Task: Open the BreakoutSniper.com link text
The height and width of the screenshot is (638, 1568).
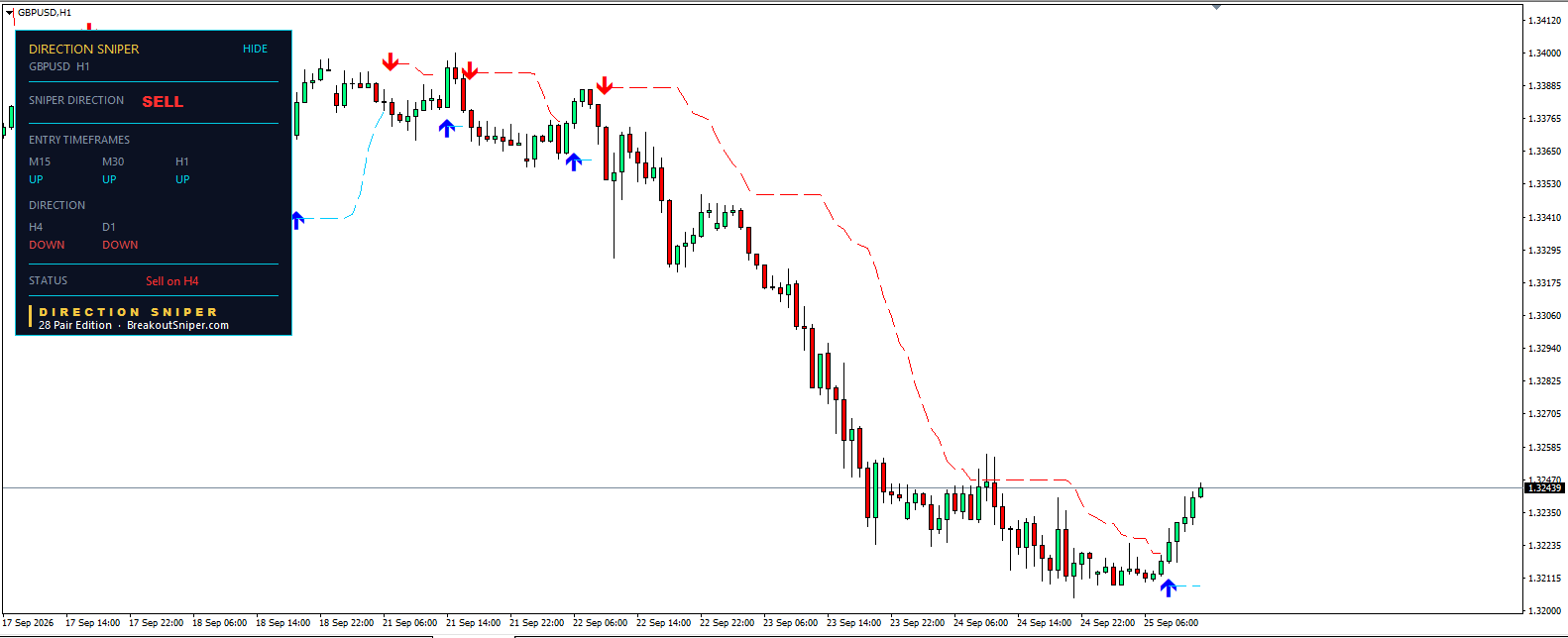Action: (x=177, y=325)
